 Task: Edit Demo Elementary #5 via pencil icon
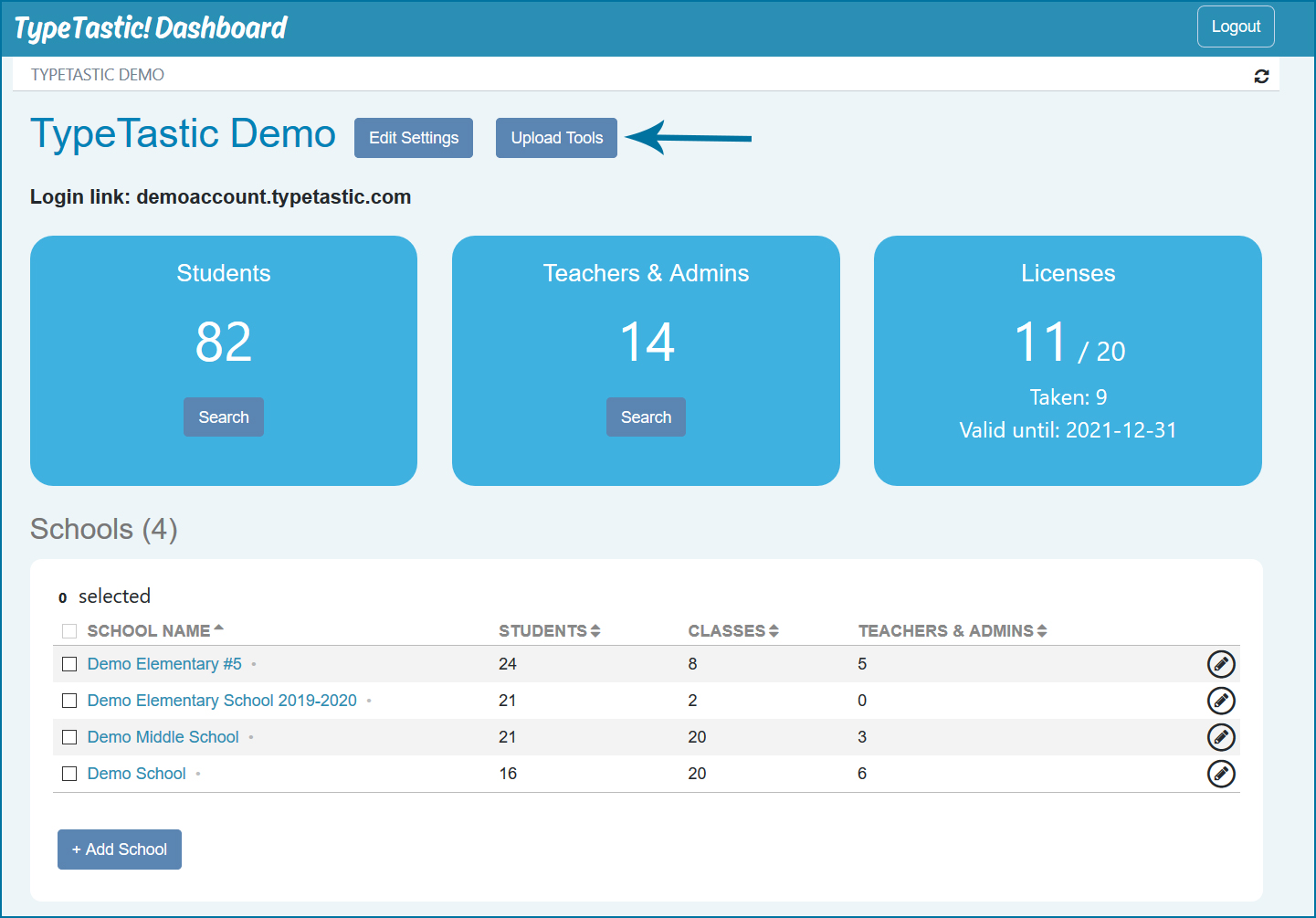[1221, 664]
